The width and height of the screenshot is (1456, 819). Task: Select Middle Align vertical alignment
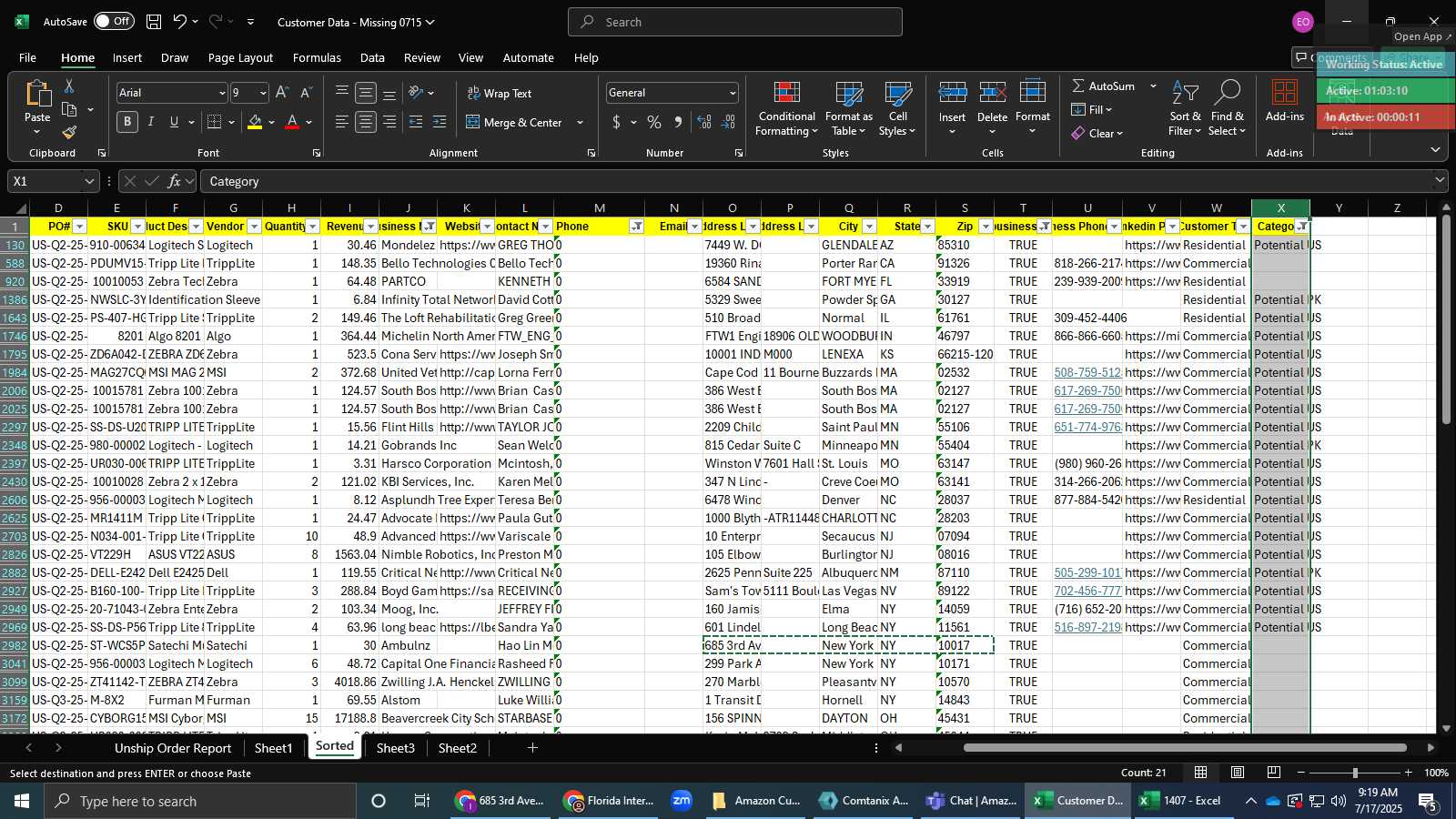(366, 93)
